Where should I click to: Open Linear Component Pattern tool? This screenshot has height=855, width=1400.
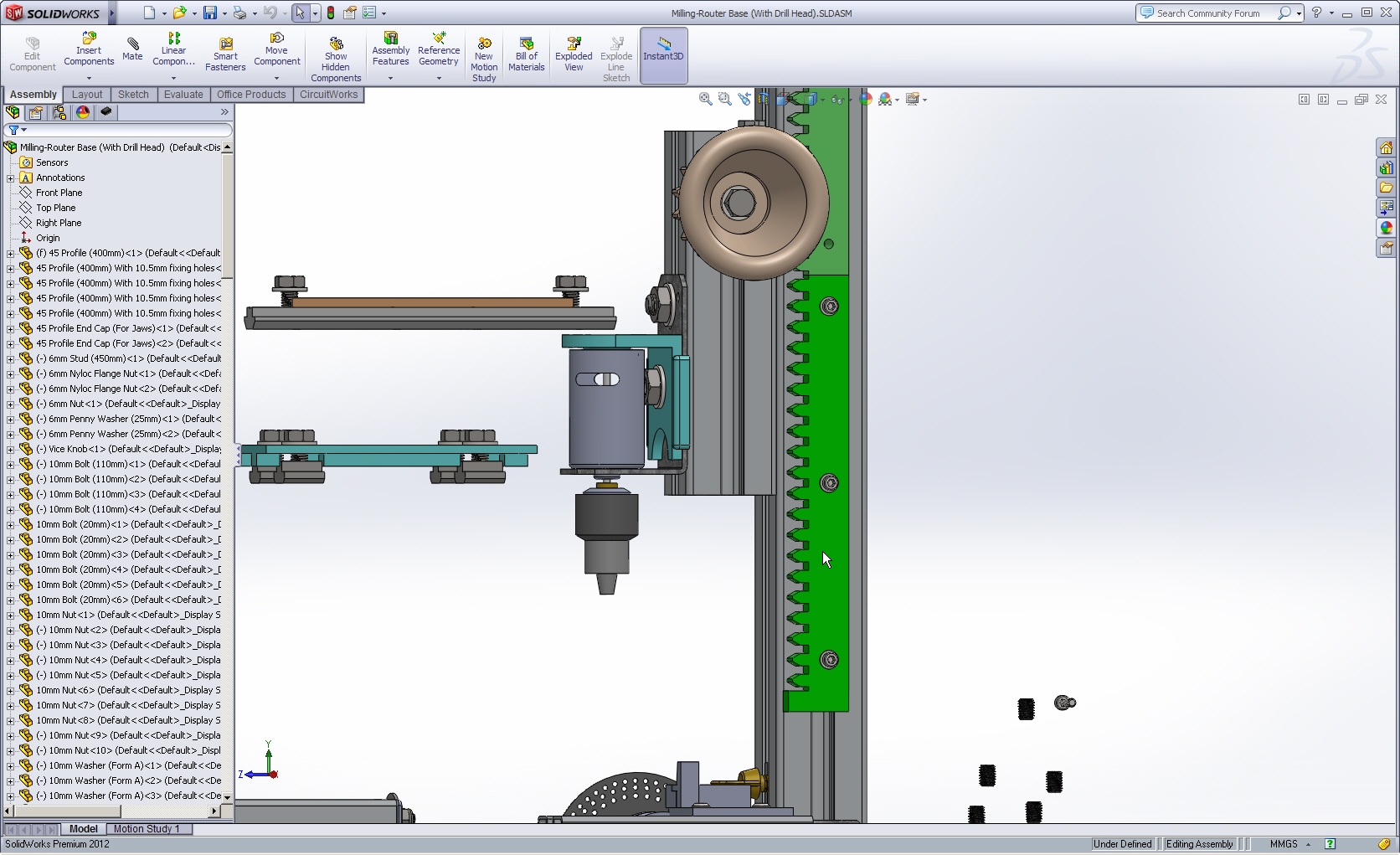click(173, 49)
